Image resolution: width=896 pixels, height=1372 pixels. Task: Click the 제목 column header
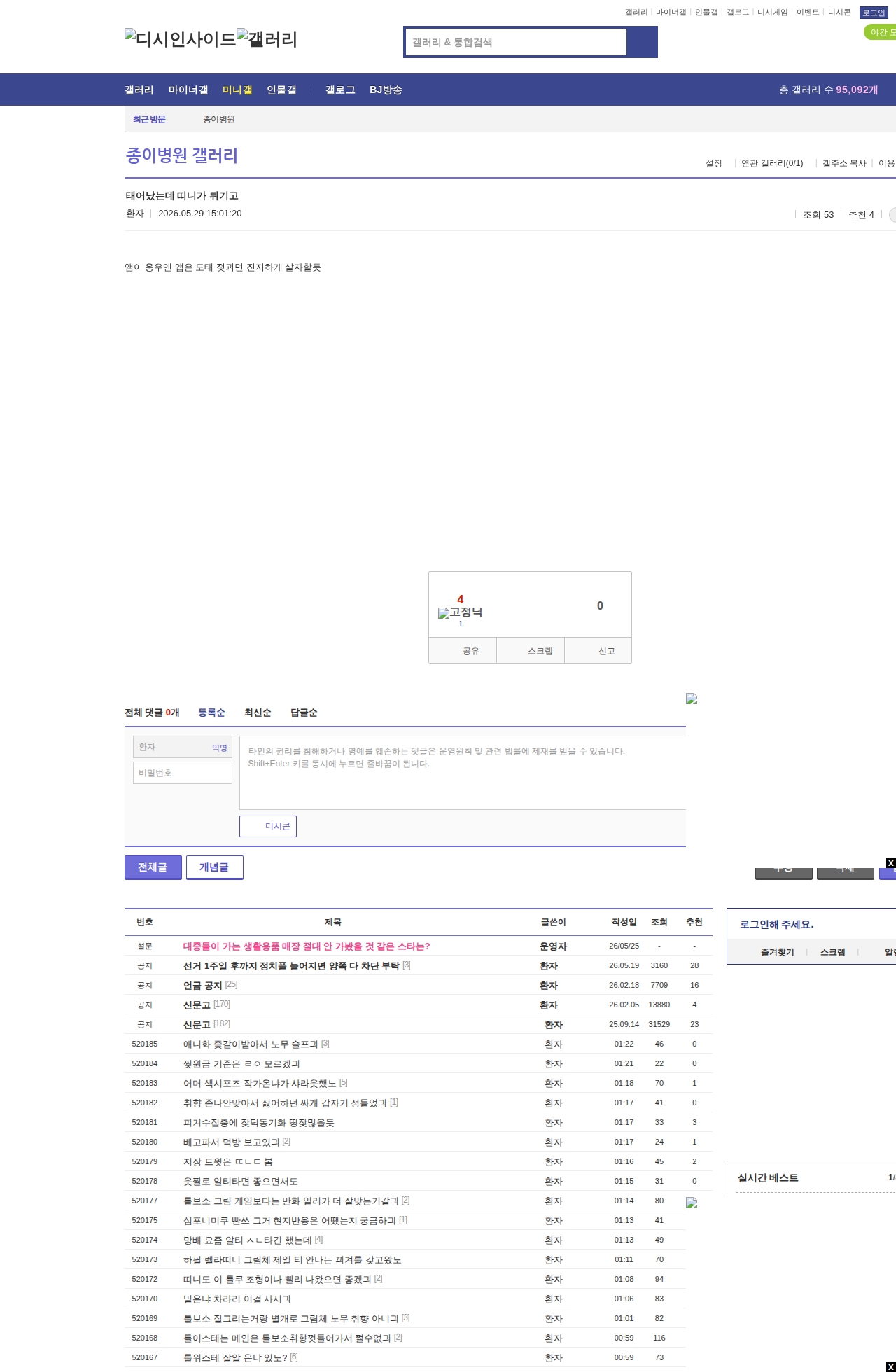coord(333,922)
